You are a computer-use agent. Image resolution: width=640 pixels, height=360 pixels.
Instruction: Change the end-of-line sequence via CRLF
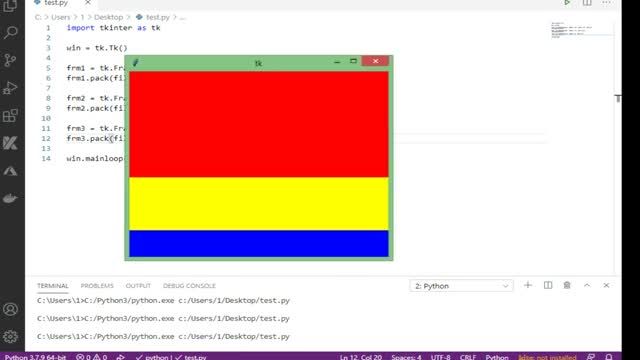pos(468,357)
